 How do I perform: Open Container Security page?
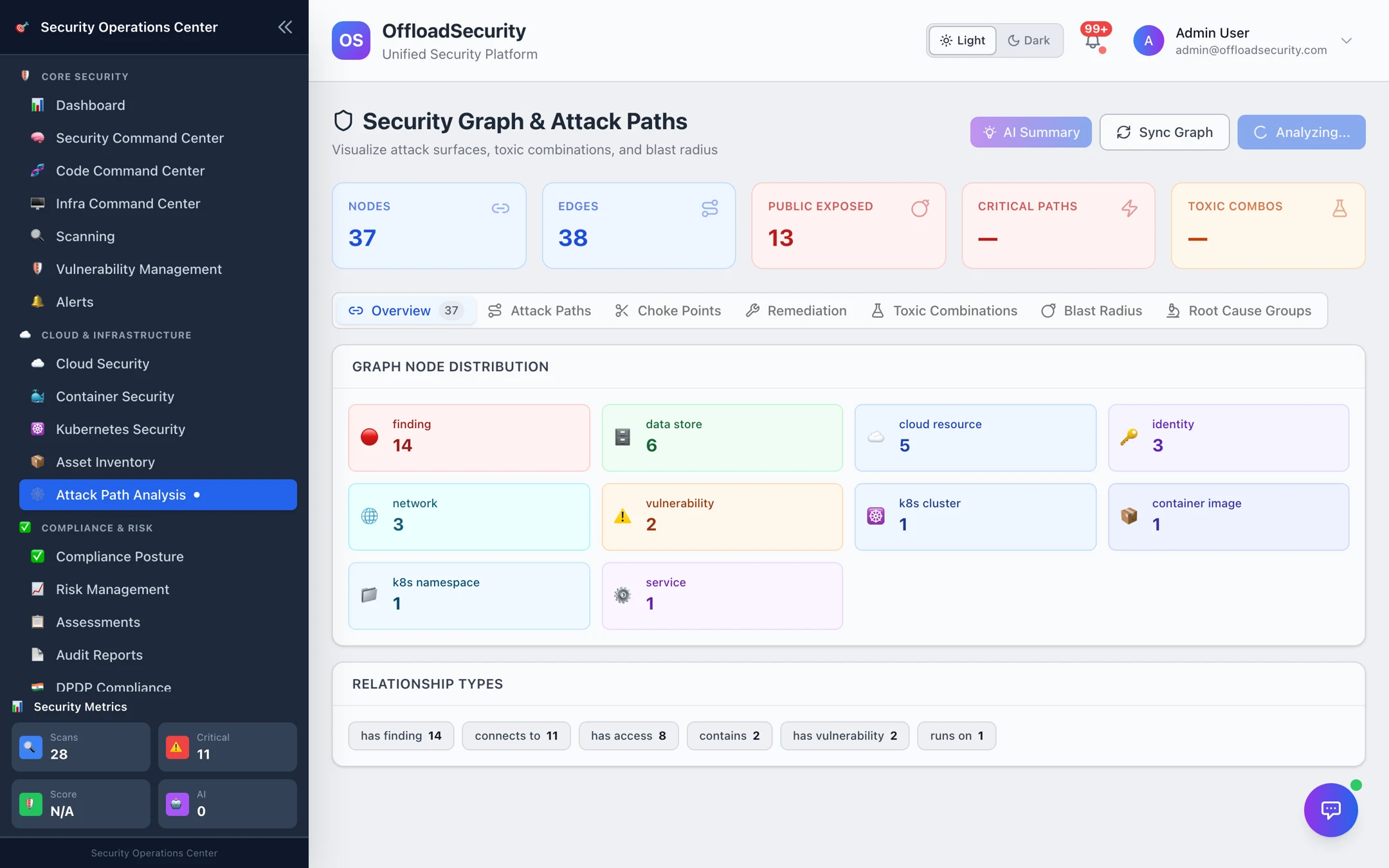coord(158,396)
